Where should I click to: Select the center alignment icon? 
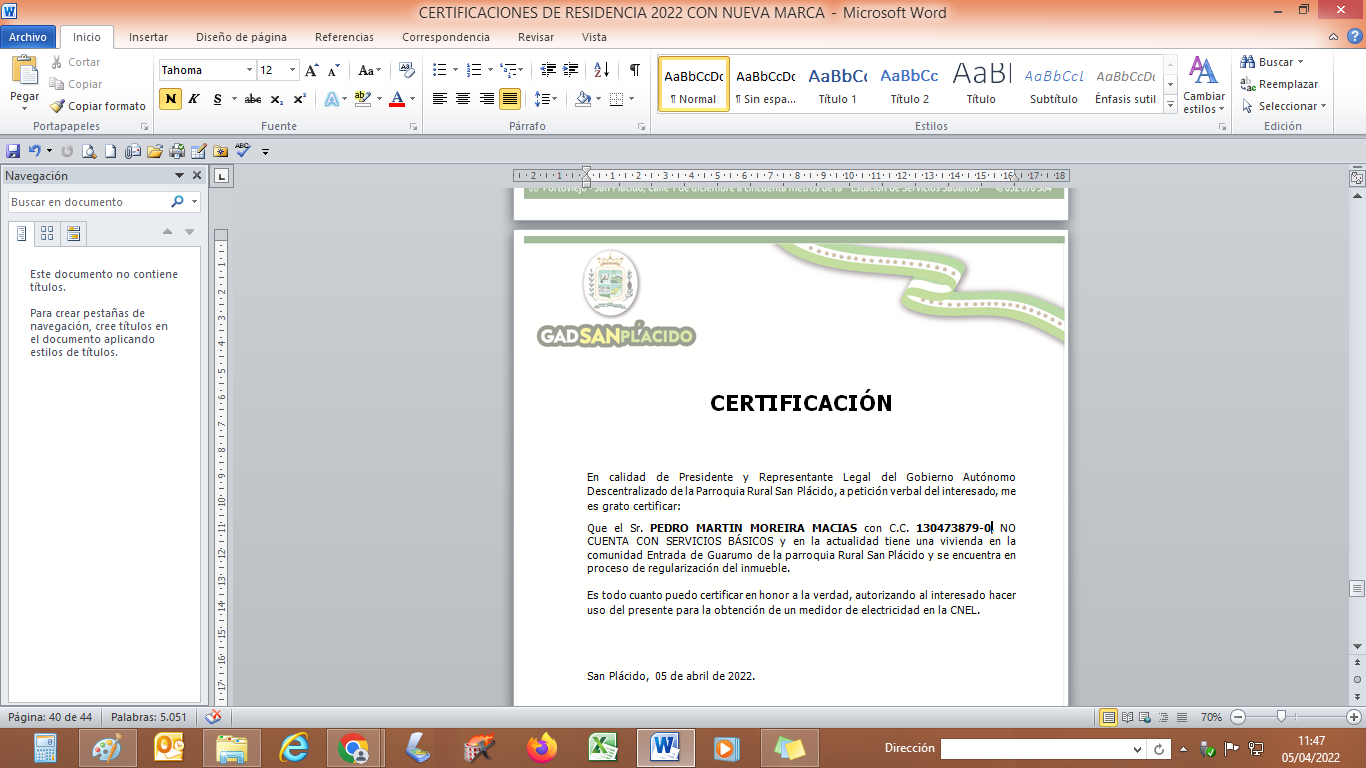tap(463, 99)
